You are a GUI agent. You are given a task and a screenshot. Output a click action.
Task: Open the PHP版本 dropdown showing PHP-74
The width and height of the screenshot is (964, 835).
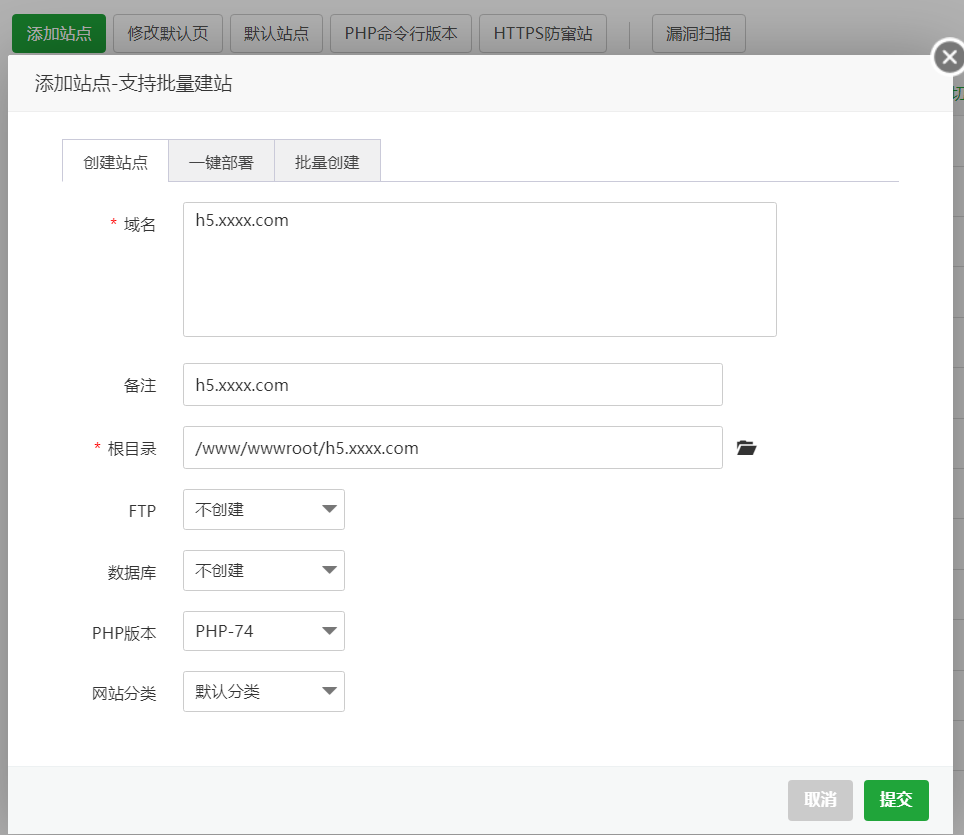tap(264, 632)
